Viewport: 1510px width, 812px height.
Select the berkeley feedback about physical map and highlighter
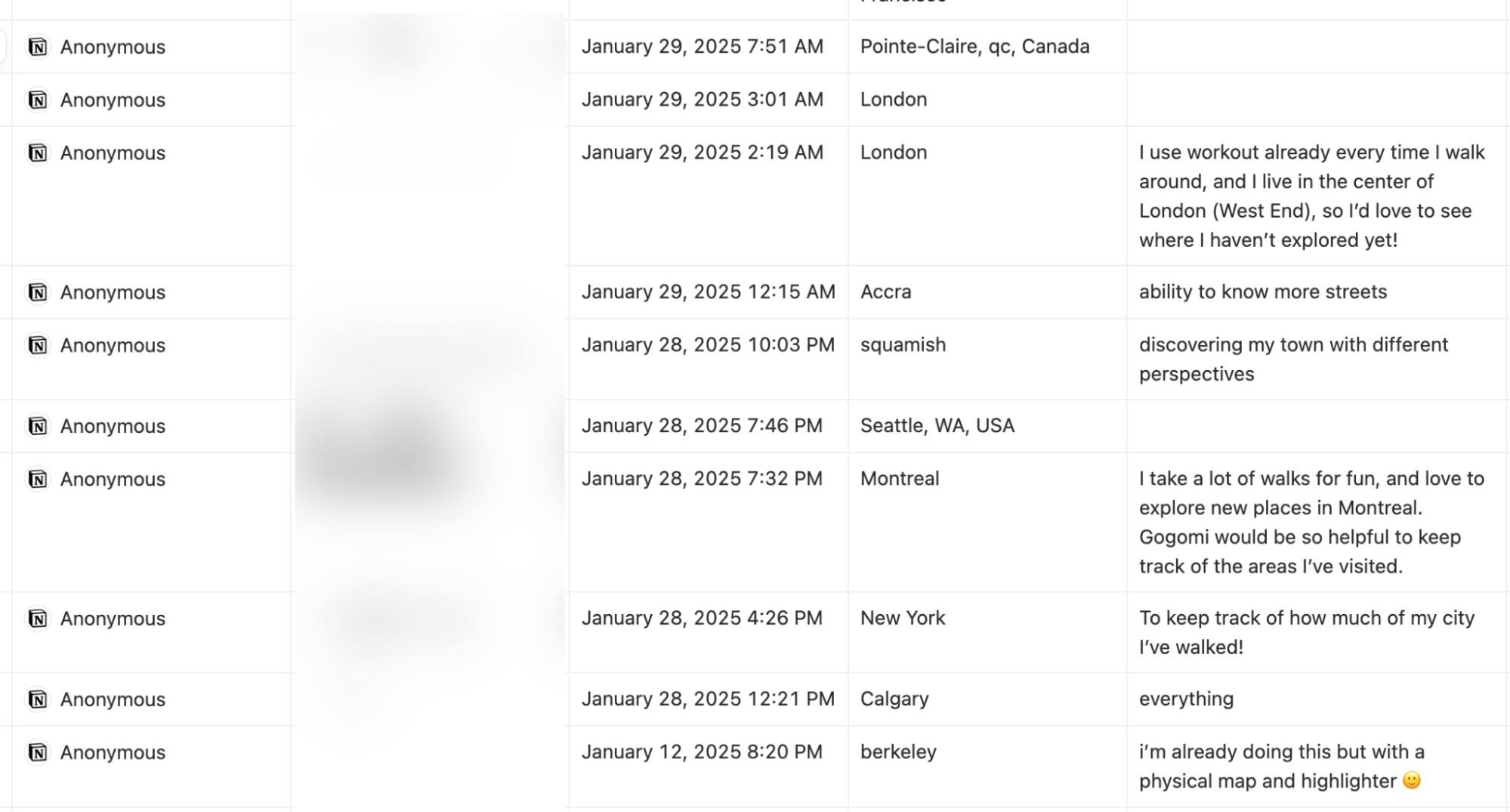1281,767
